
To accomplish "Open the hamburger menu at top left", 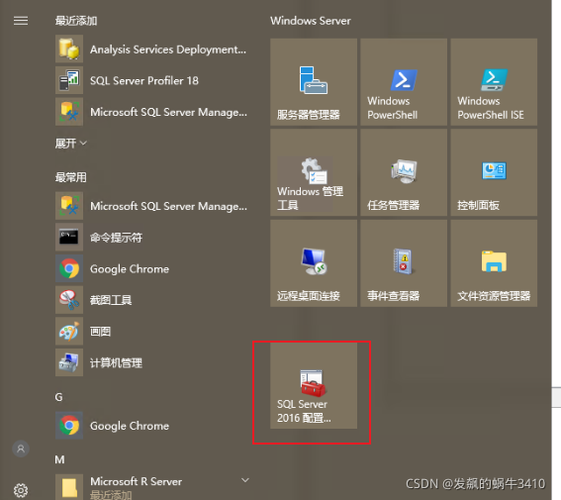I will click(21, 21).
